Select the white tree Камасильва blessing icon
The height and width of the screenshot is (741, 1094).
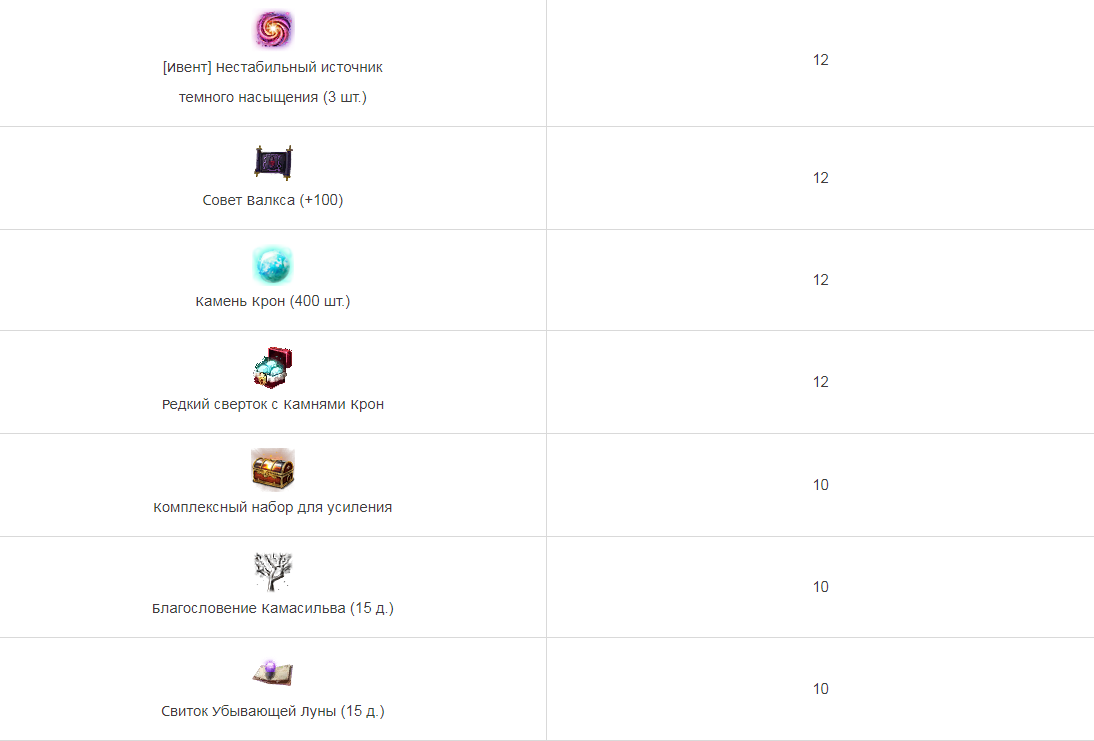pyautogui.click(x=273, y=571)
